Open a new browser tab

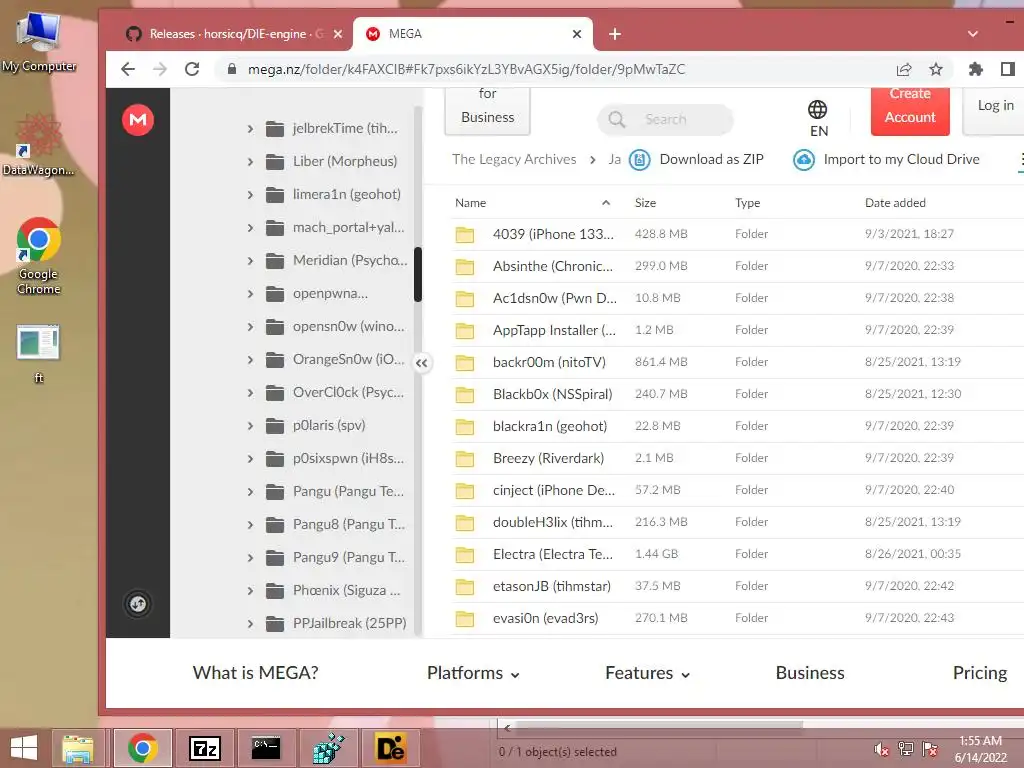(x=615, y=34)
